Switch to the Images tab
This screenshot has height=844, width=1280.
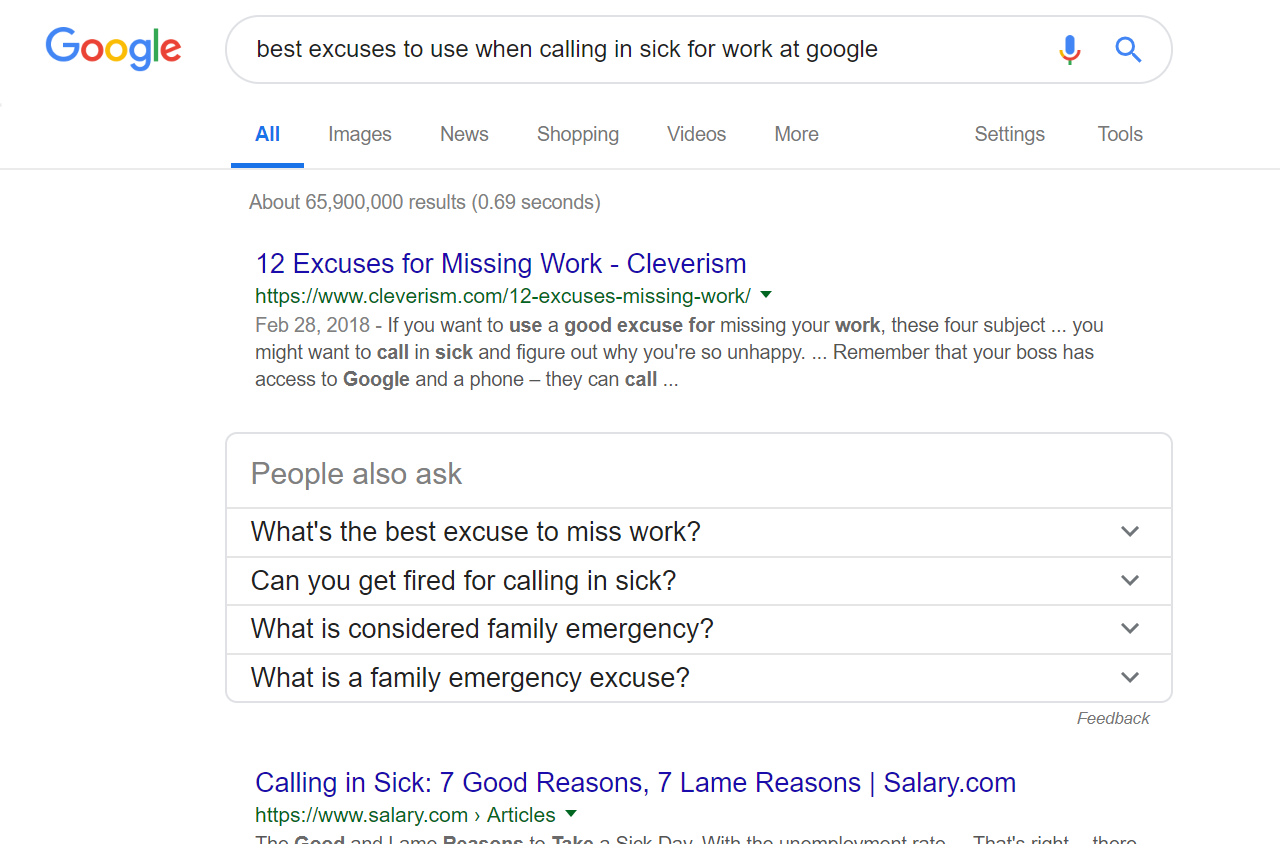coord(359,134)
